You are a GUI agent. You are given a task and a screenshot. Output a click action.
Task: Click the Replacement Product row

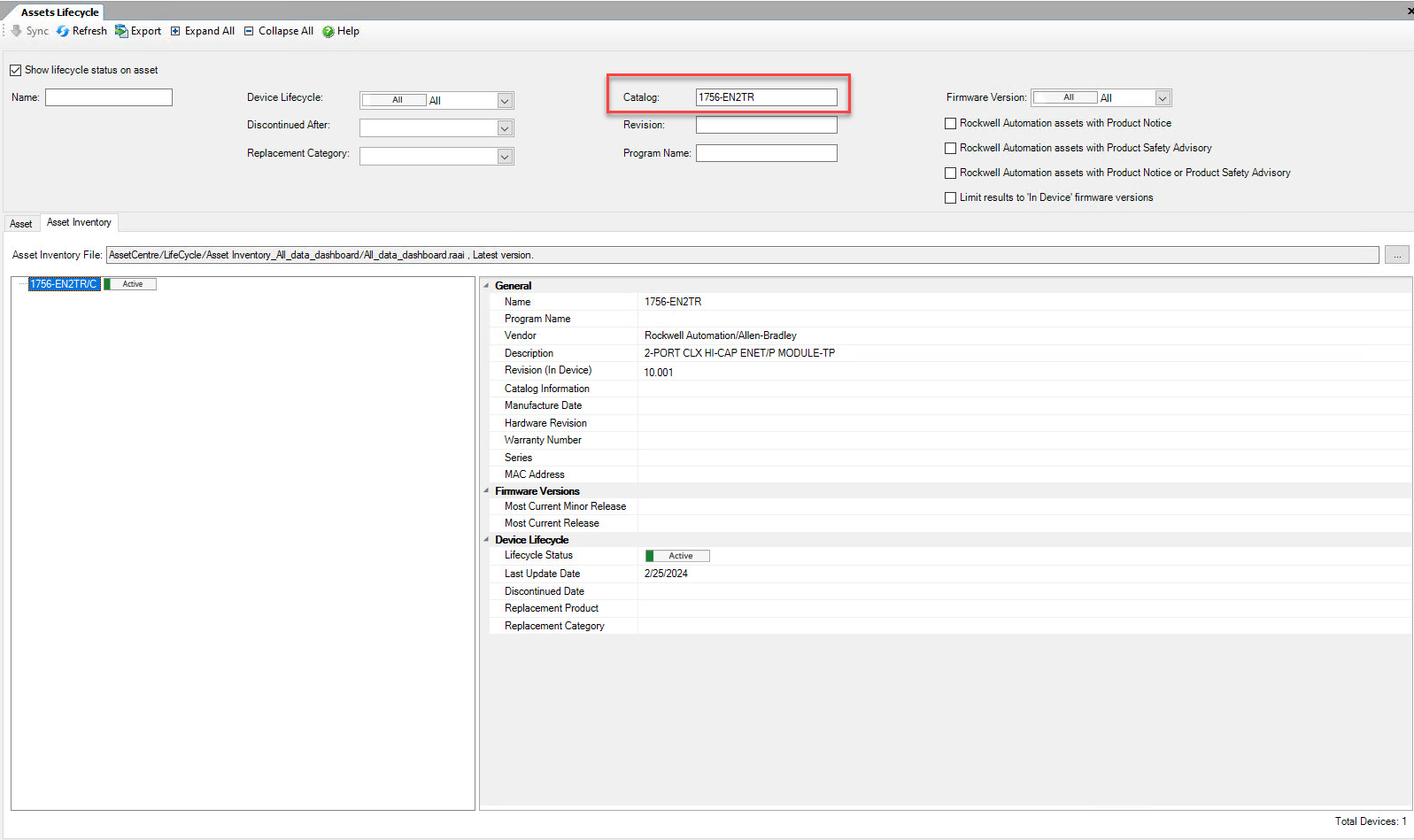pyautogui.click(x=951, y=608)
